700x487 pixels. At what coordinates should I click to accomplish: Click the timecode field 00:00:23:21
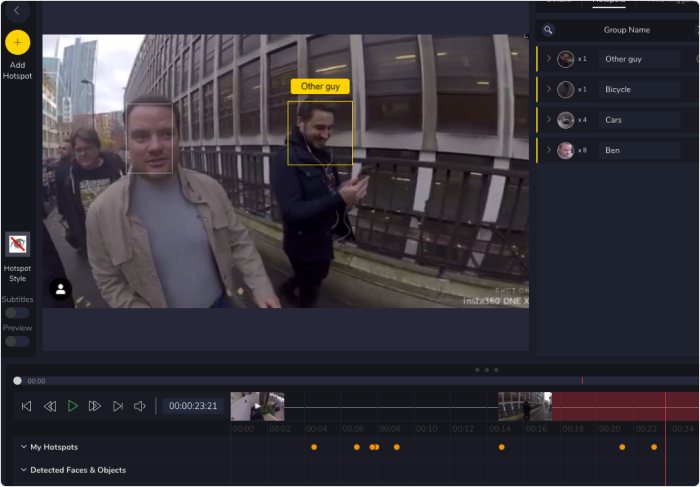click(x=193, y=406)
